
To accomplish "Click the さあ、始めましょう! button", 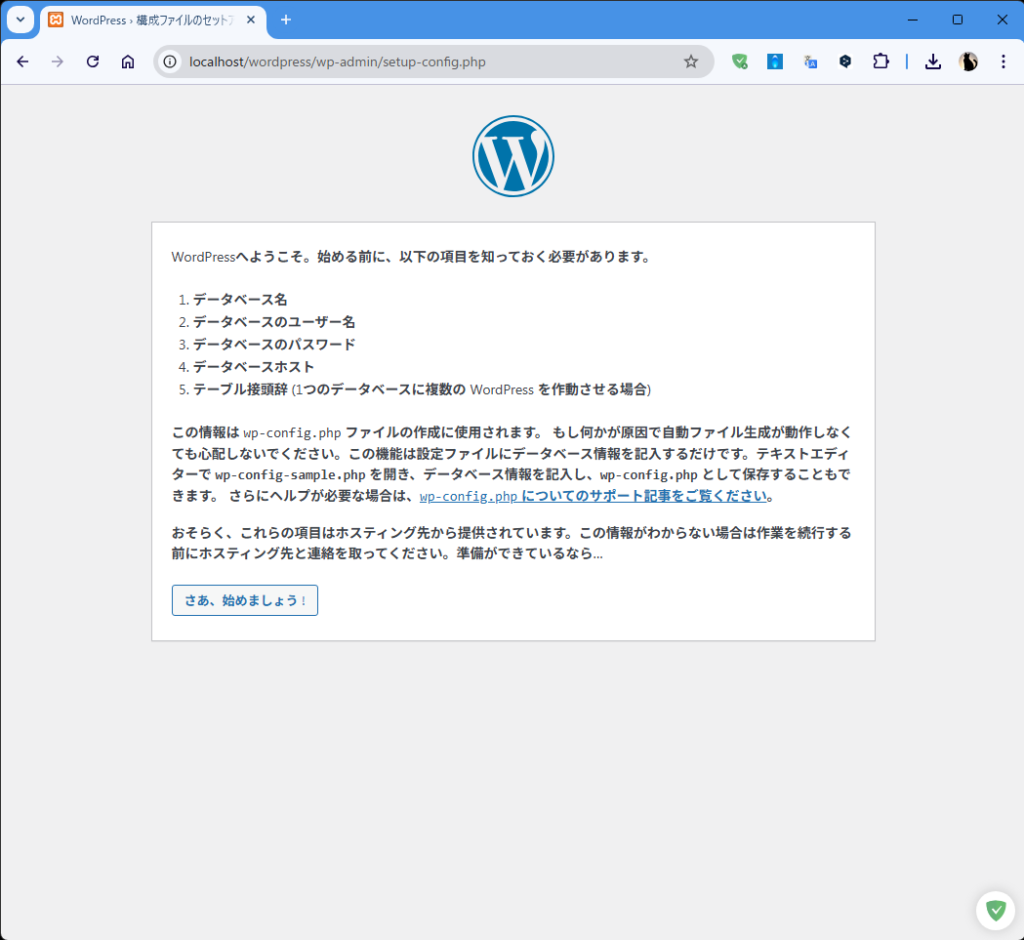I will (x=245, y=601).
